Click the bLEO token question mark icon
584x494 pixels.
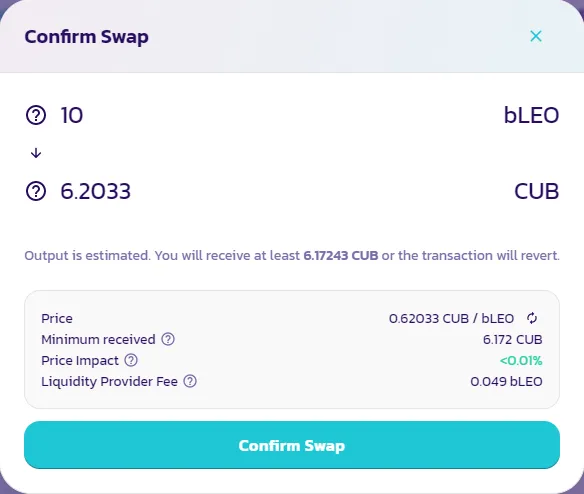tap(36, 115)
